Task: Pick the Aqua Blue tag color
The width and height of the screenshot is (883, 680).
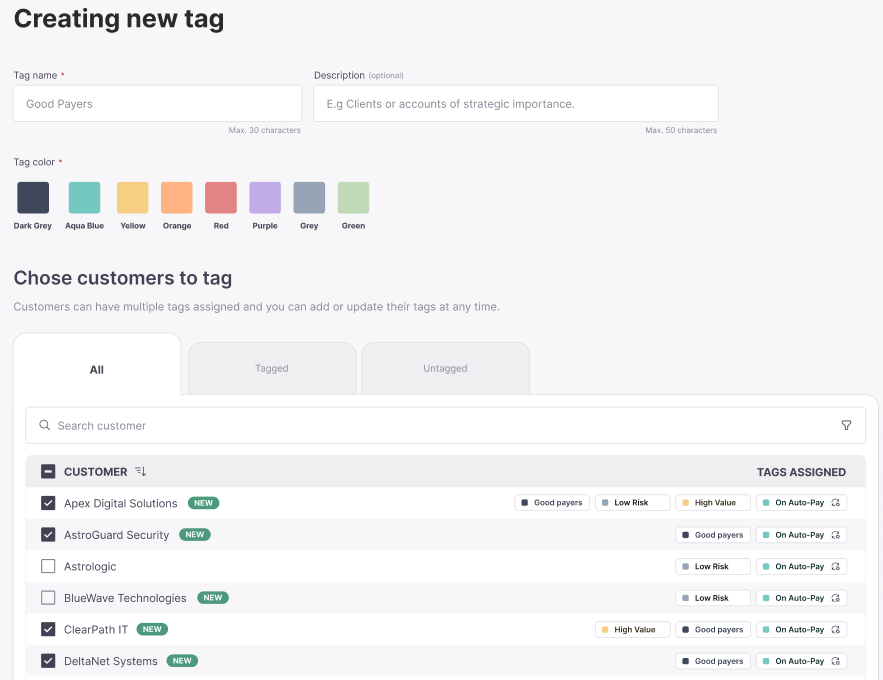Action: [84, 198]
